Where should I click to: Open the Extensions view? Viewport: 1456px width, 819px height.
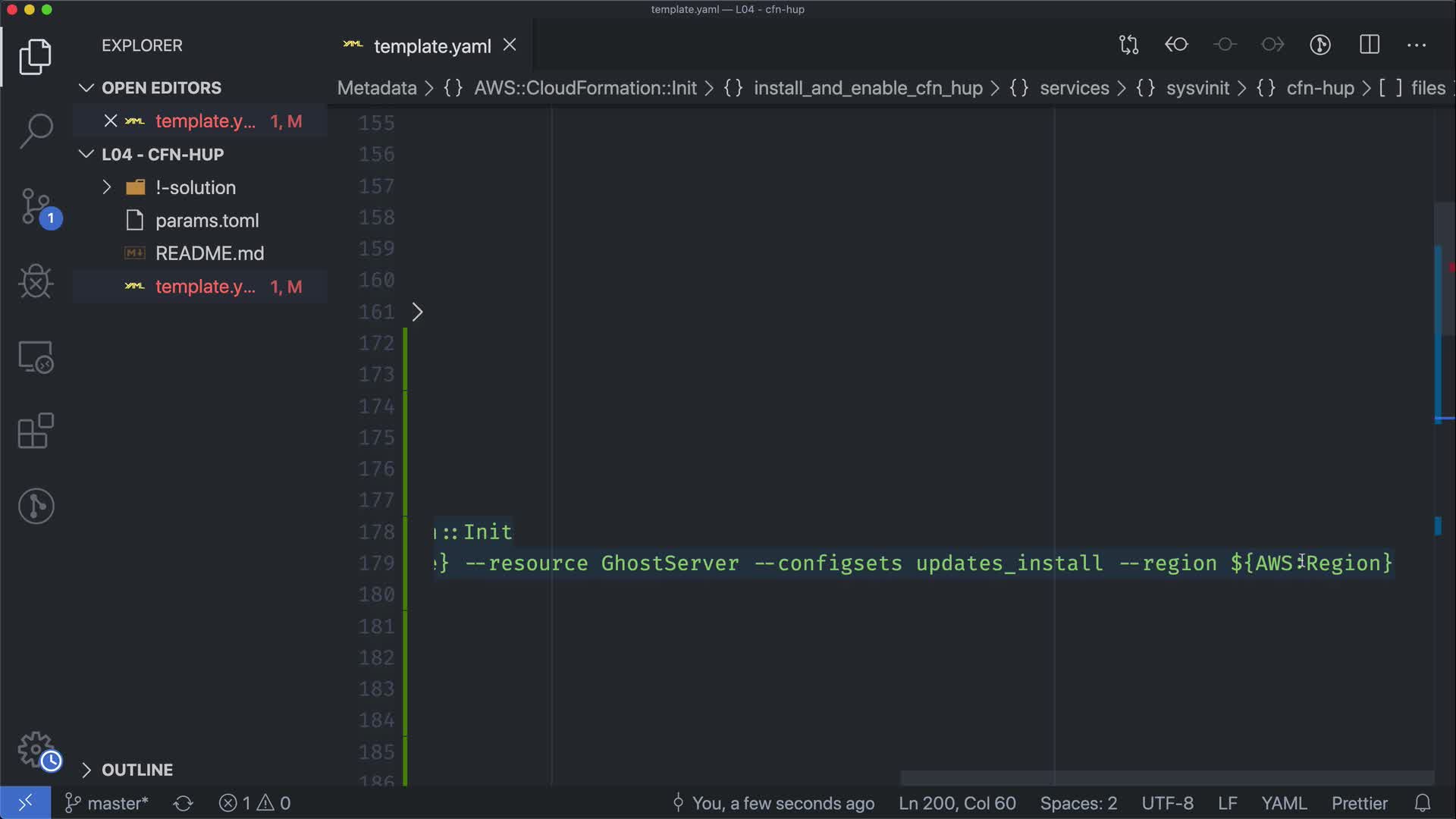point(36,431)
